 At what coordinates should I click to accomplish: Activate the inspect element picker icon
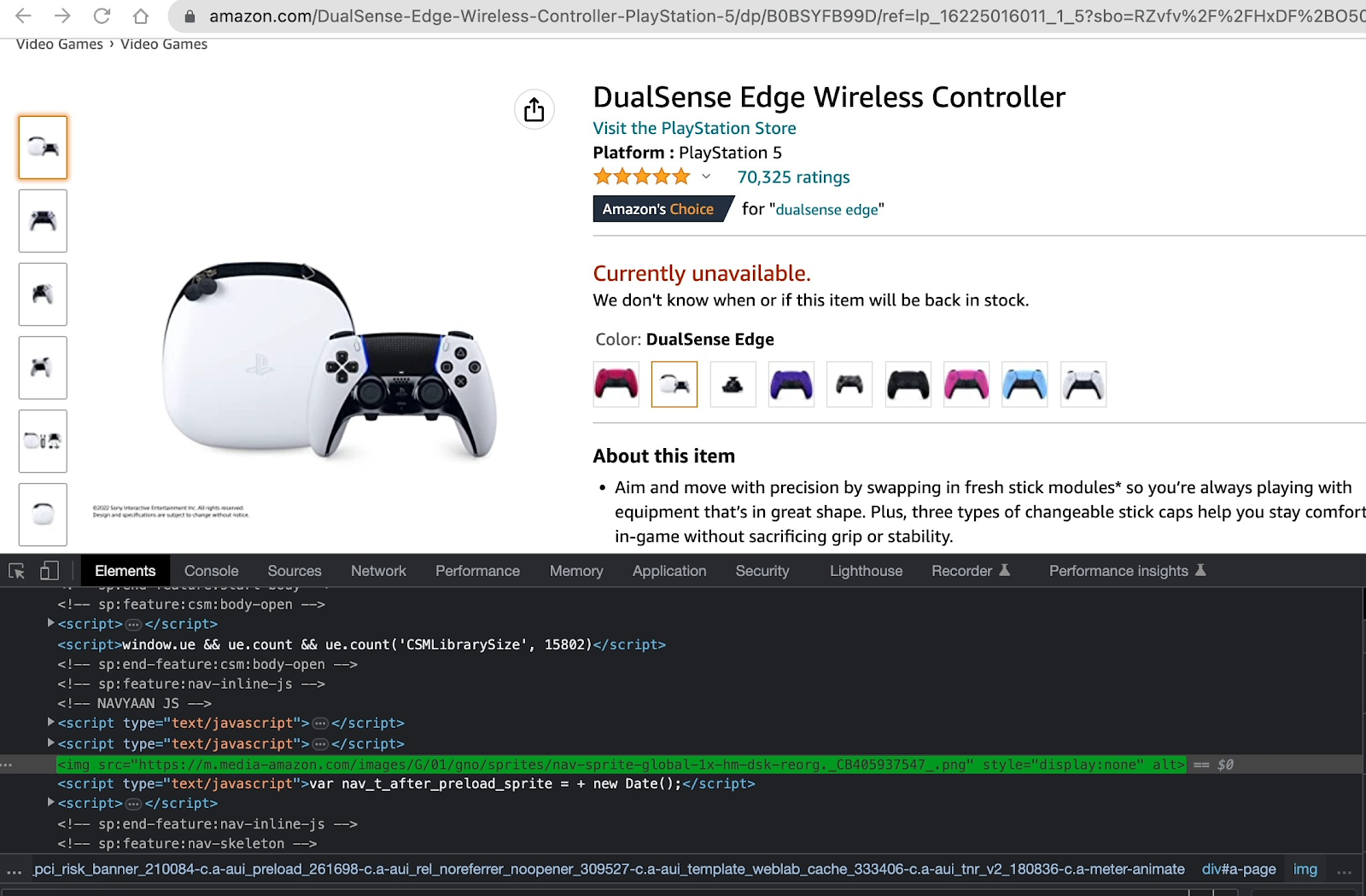pyautogui.click(x=16, y=571)
